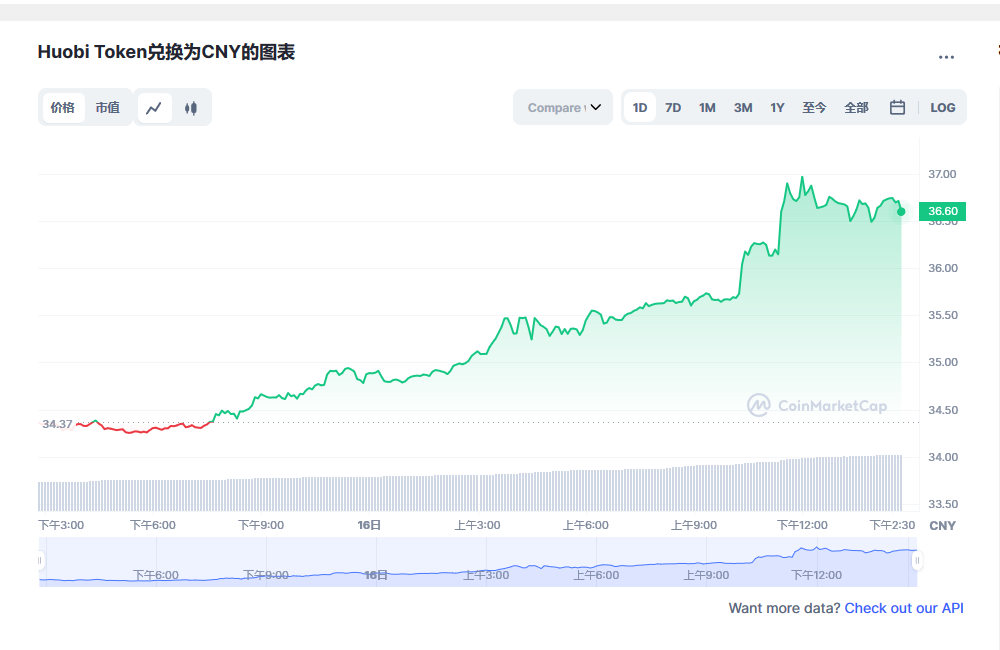Viewport: 1000px width, 650px height.
Task: Select the 市值 (market cap) tab
Action: 108,108
